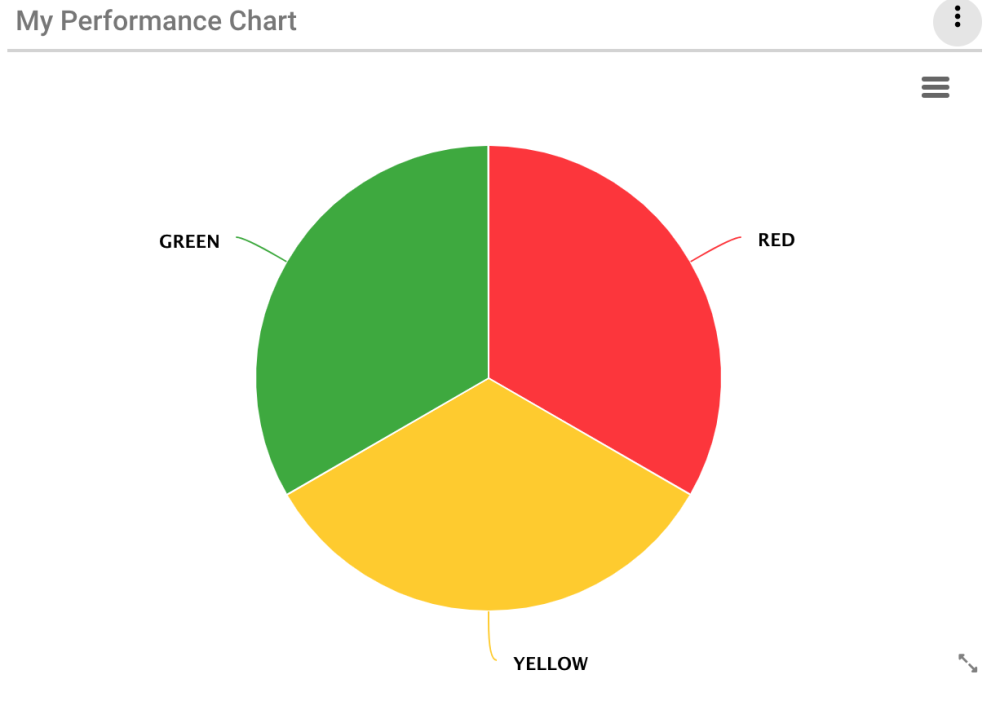Click the red label connector line
The width and height of the screenshot is (1000, 701).
coord(716,247)
